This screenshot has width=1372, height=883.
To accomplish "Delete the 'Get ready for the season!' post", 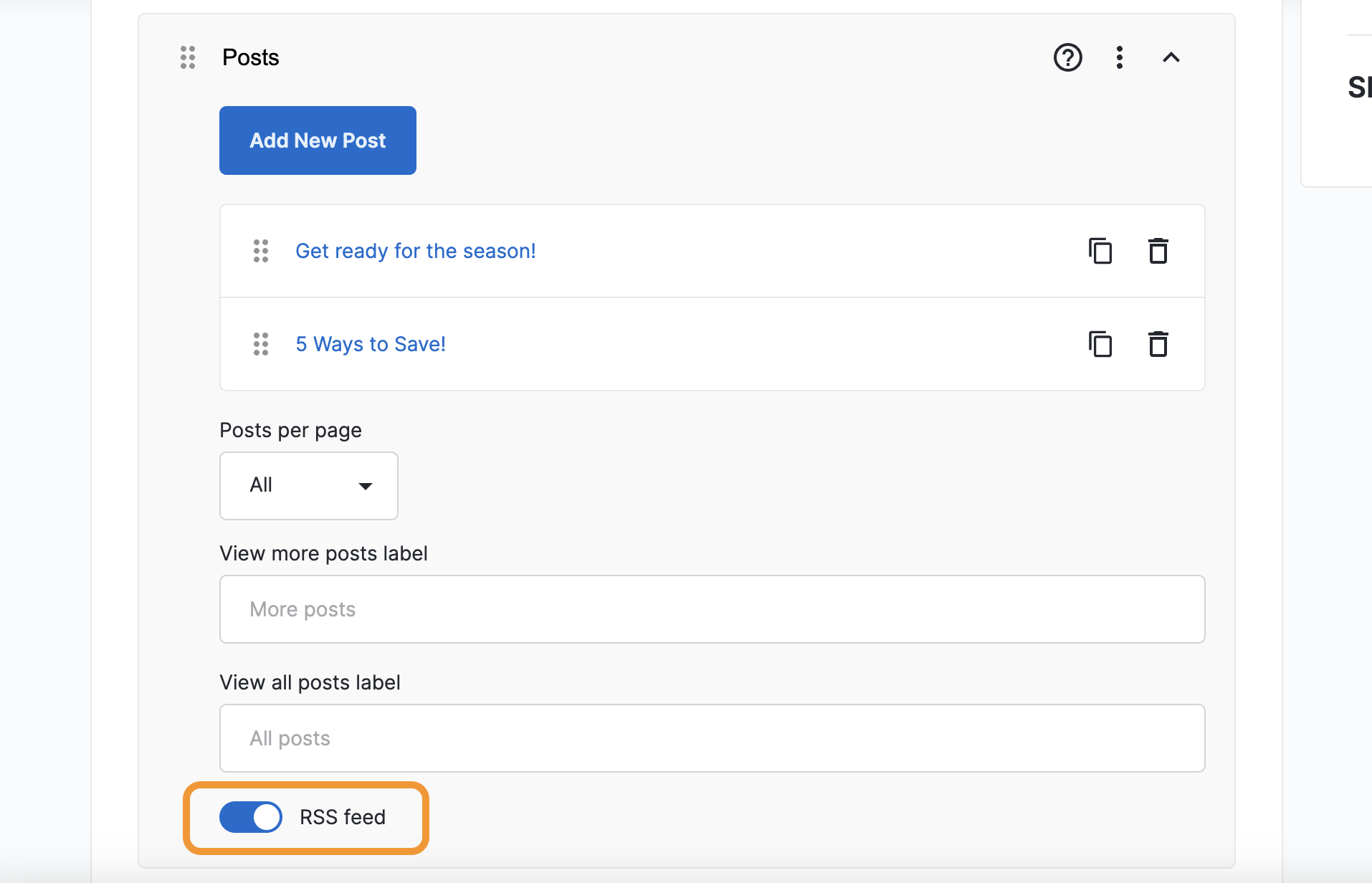I will [1158, 251].
